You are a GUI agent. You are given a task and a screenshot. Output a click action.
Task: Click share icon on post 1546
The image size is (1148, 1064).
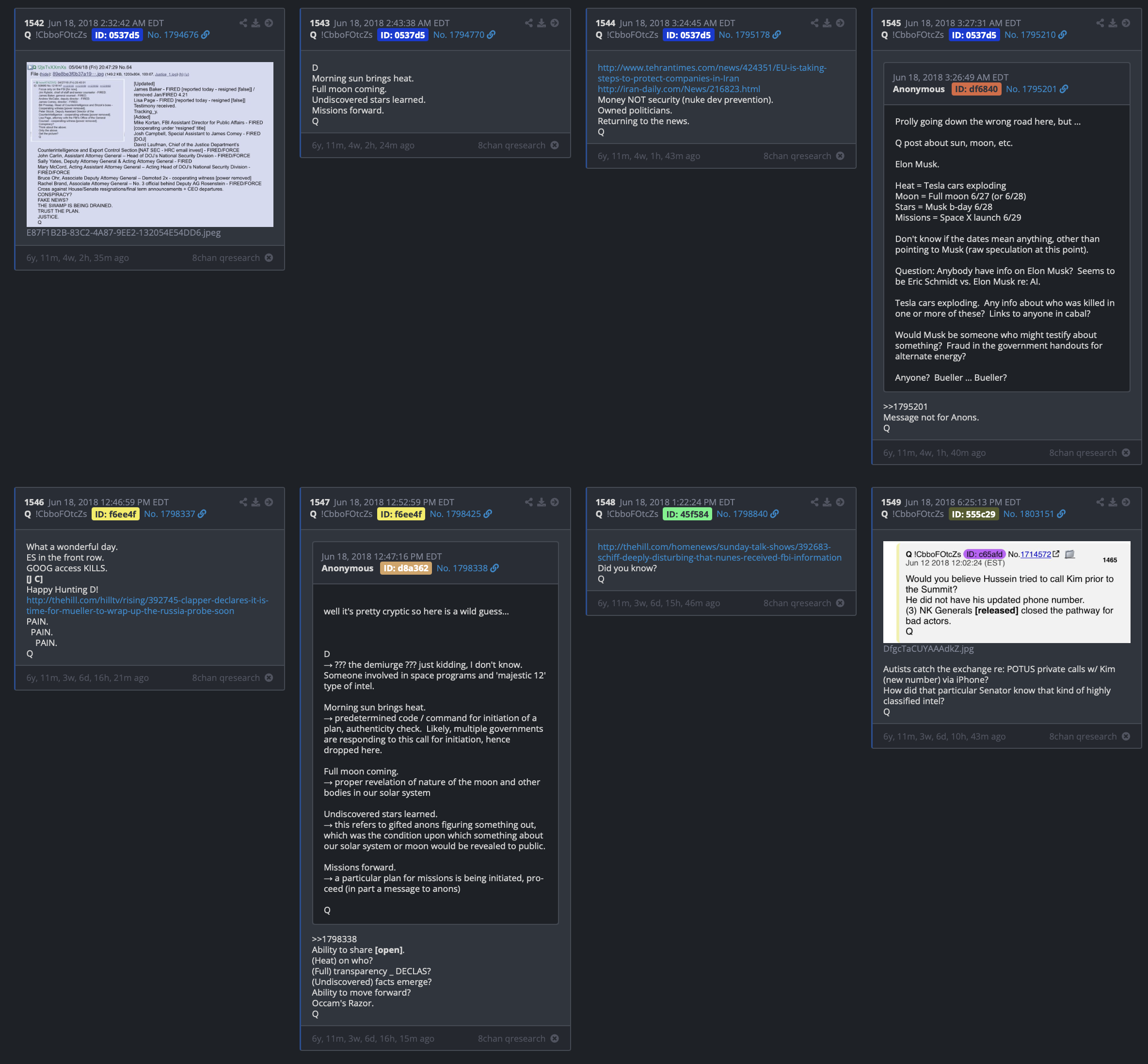[x=243, y=502]
